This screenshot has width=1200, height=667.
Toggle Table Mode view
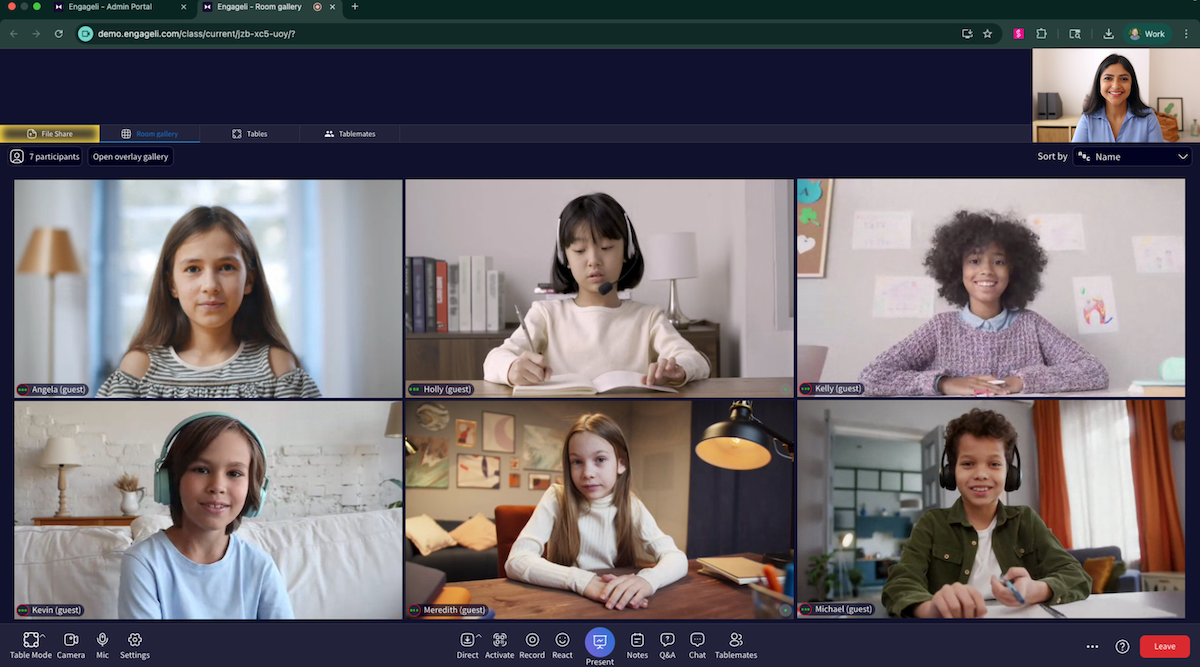(30, 640)
